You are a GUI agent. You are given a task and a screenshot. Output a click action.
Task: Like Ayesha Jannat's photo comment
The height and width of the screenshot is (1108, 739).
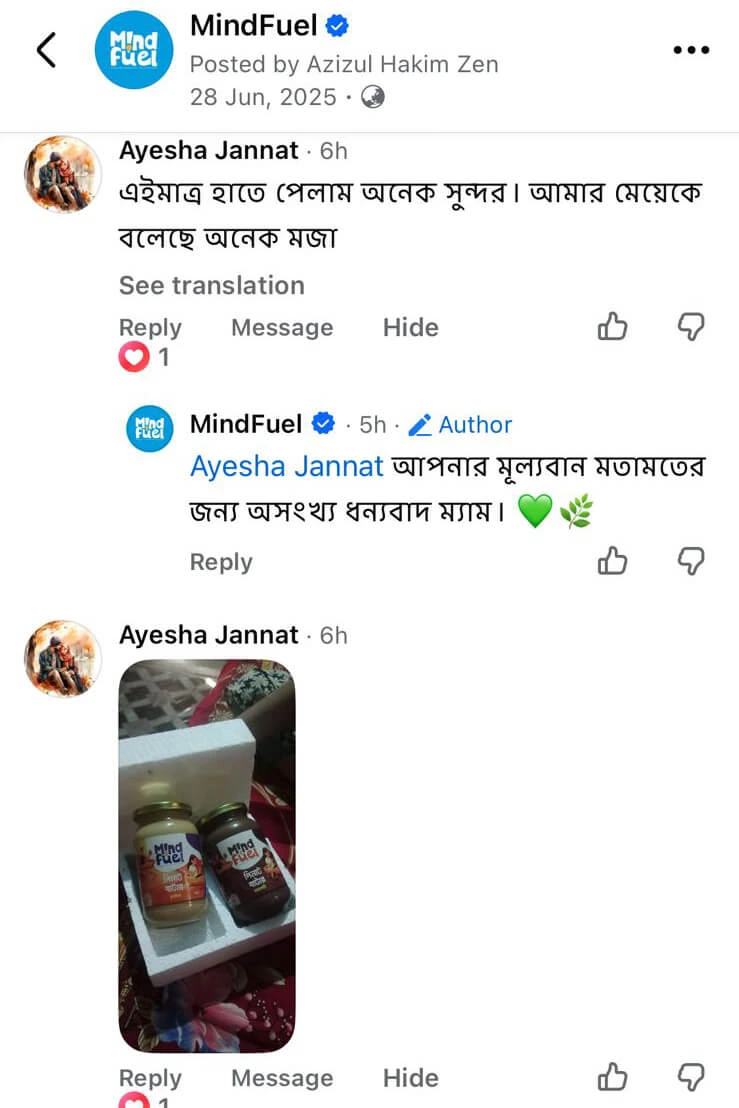tap(612, 1077)
